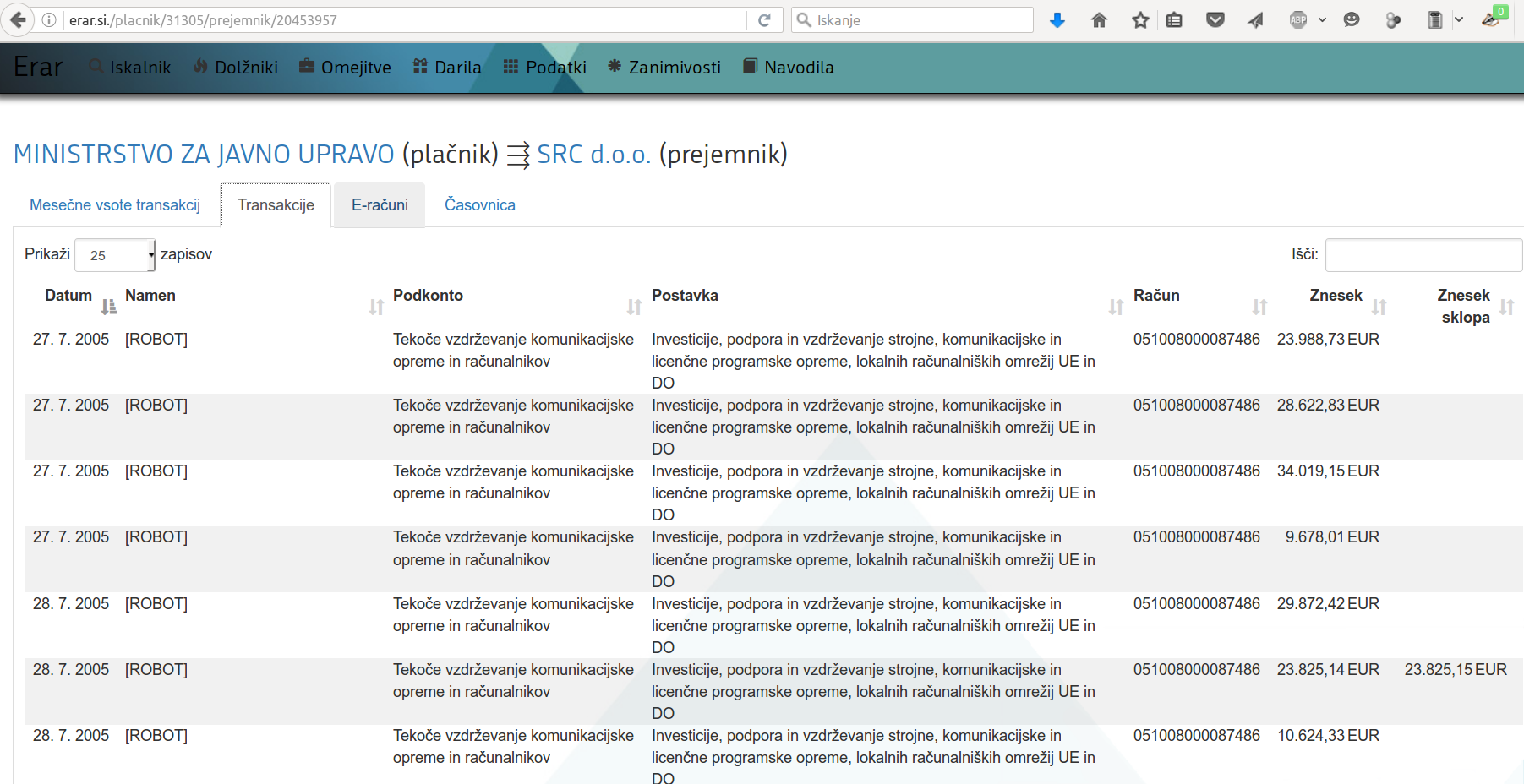Click the Išči table search field
The height and width of the screenshot is (784, 1524).
(1423, 255)
